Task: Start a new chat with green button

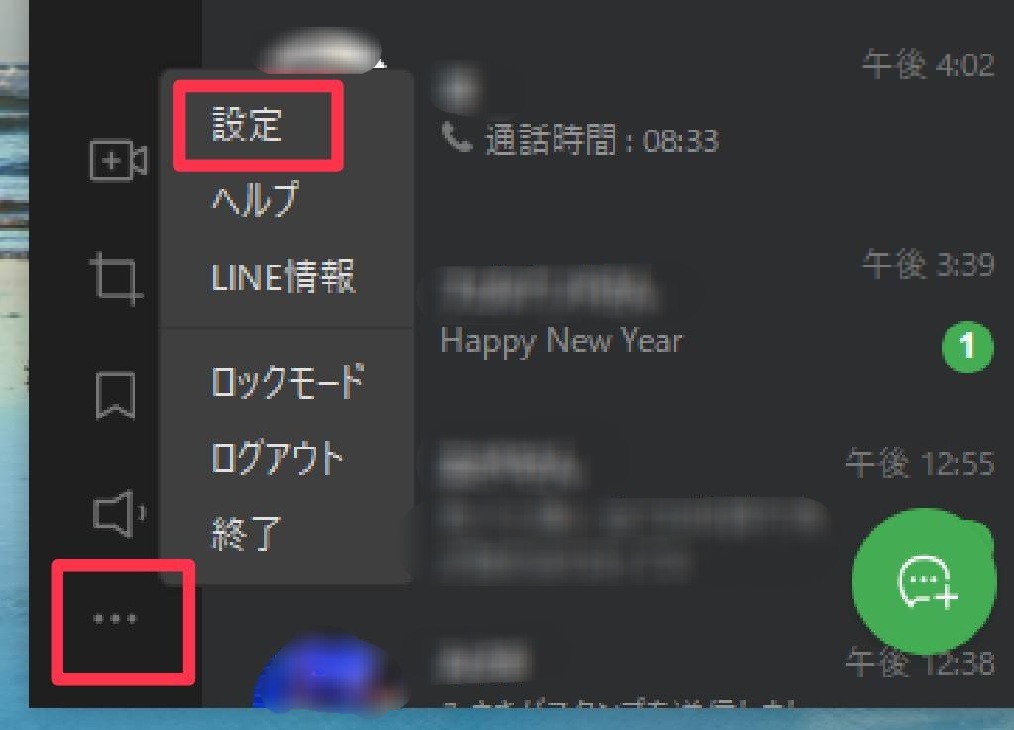Action: tap(924, 581)
